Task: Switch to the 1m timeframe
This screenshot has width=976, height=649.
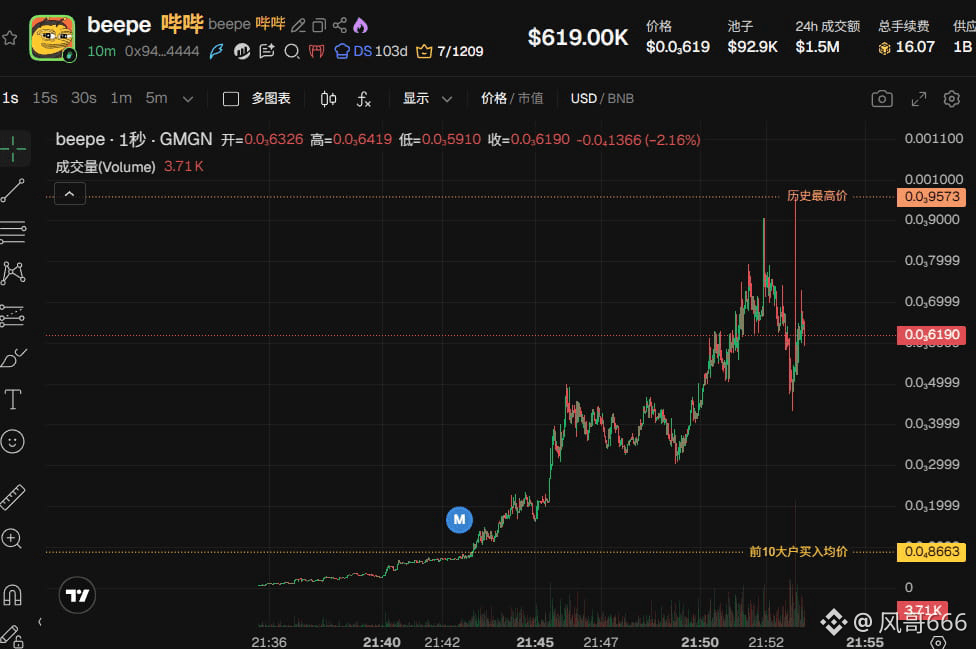Action: click(x=121, y=98)
